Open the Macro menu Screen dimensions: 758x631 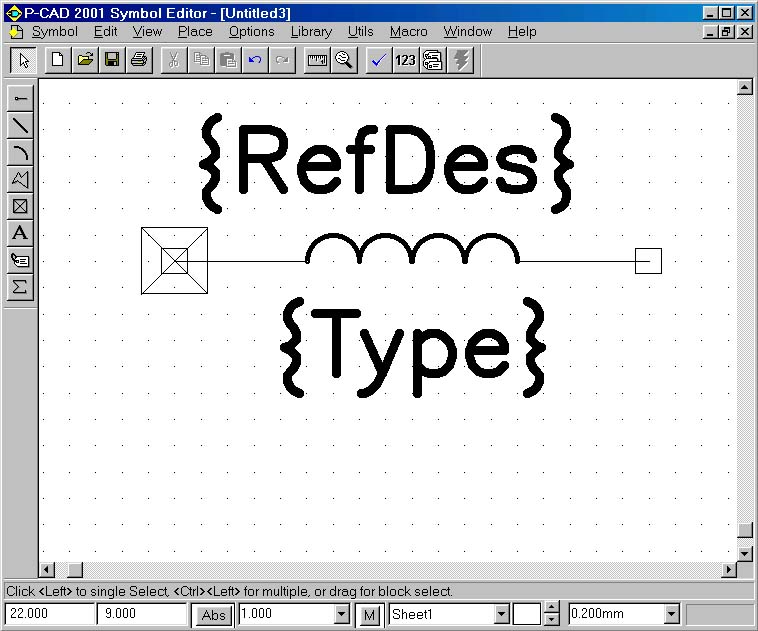(408, 32)
